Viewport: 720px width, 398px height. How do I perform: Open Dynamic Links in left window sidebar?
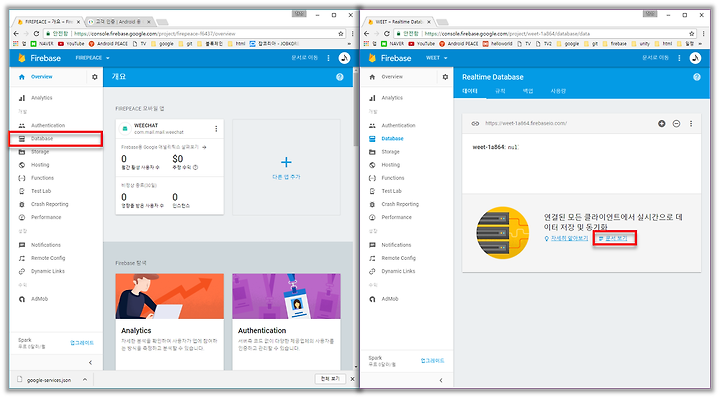click(48, 271)
